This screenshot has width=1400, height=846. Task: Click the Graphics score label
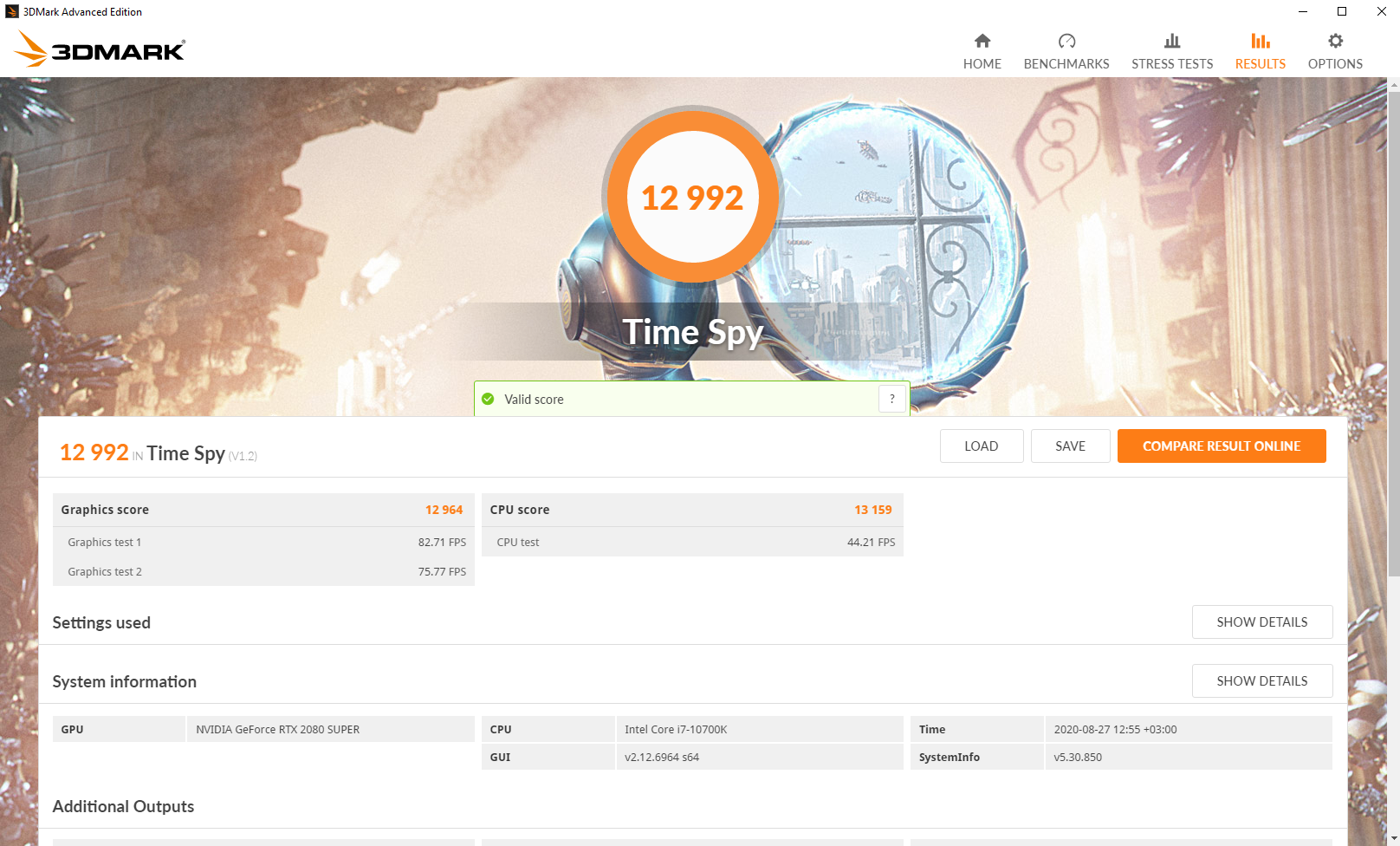[105, 510]
